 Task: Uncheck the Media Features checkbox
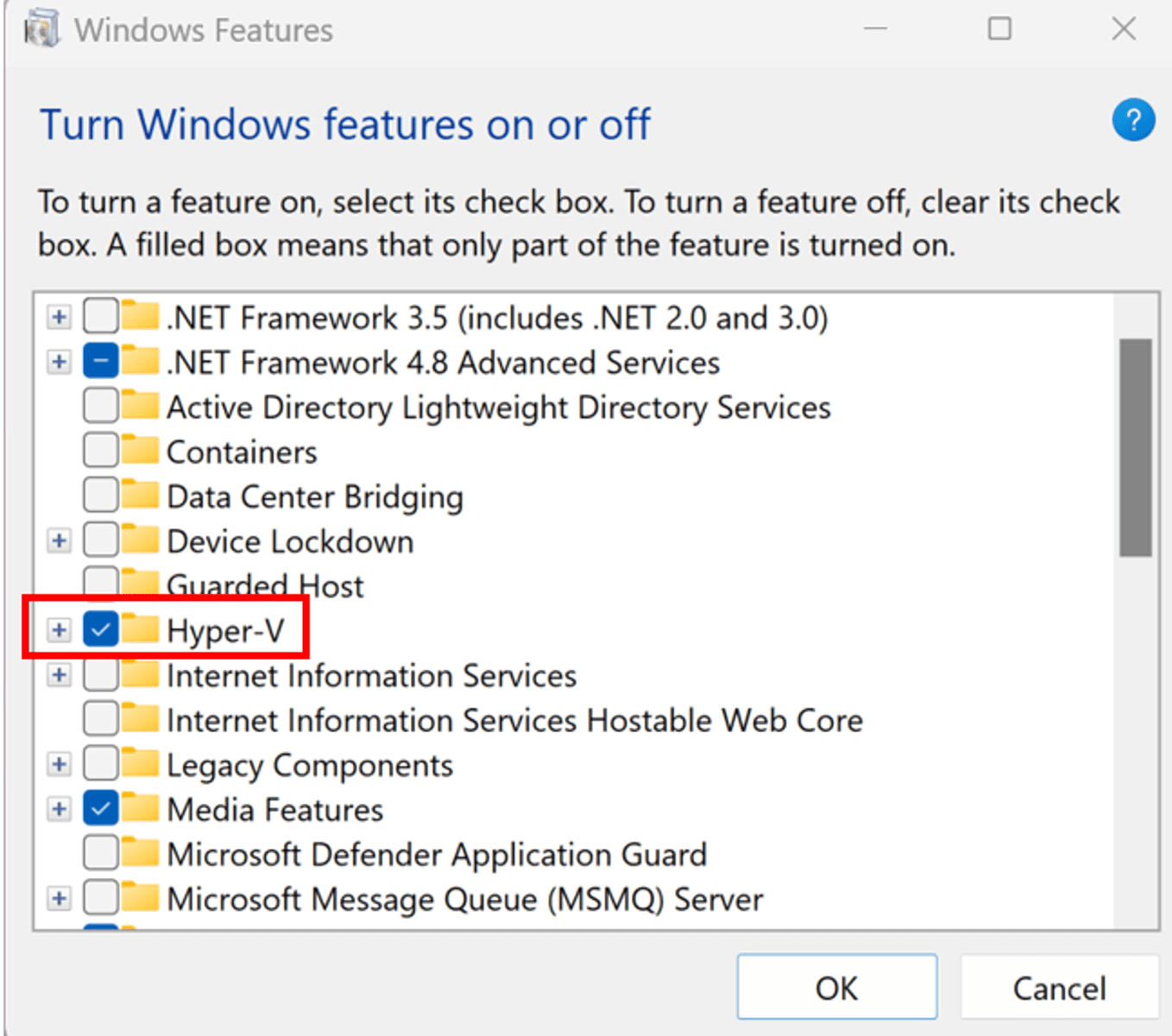pyautogui.click(x=100, y=807)
